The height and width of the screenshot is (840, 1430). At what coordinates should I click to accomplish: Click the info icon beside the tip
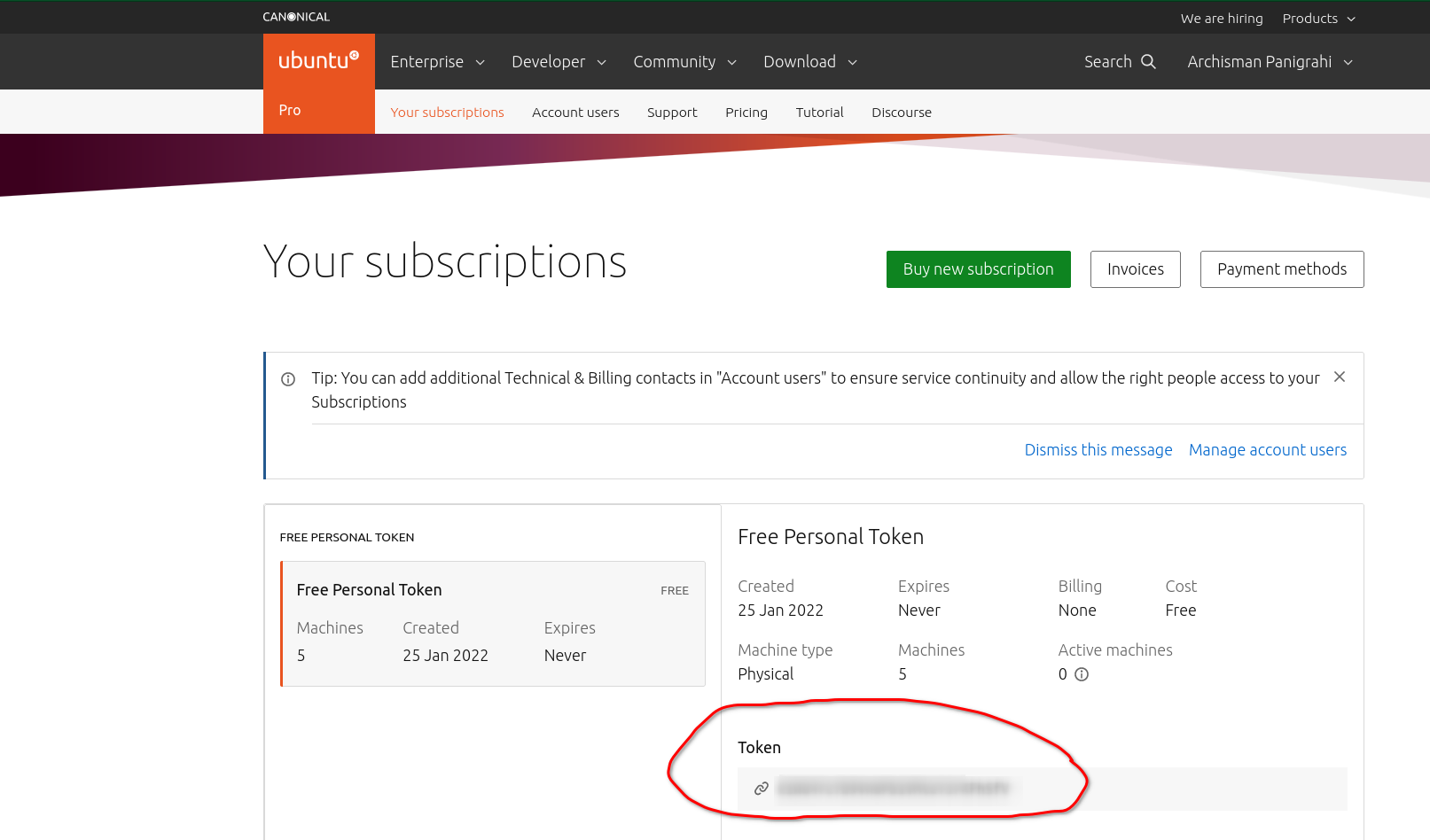[288, 379]
